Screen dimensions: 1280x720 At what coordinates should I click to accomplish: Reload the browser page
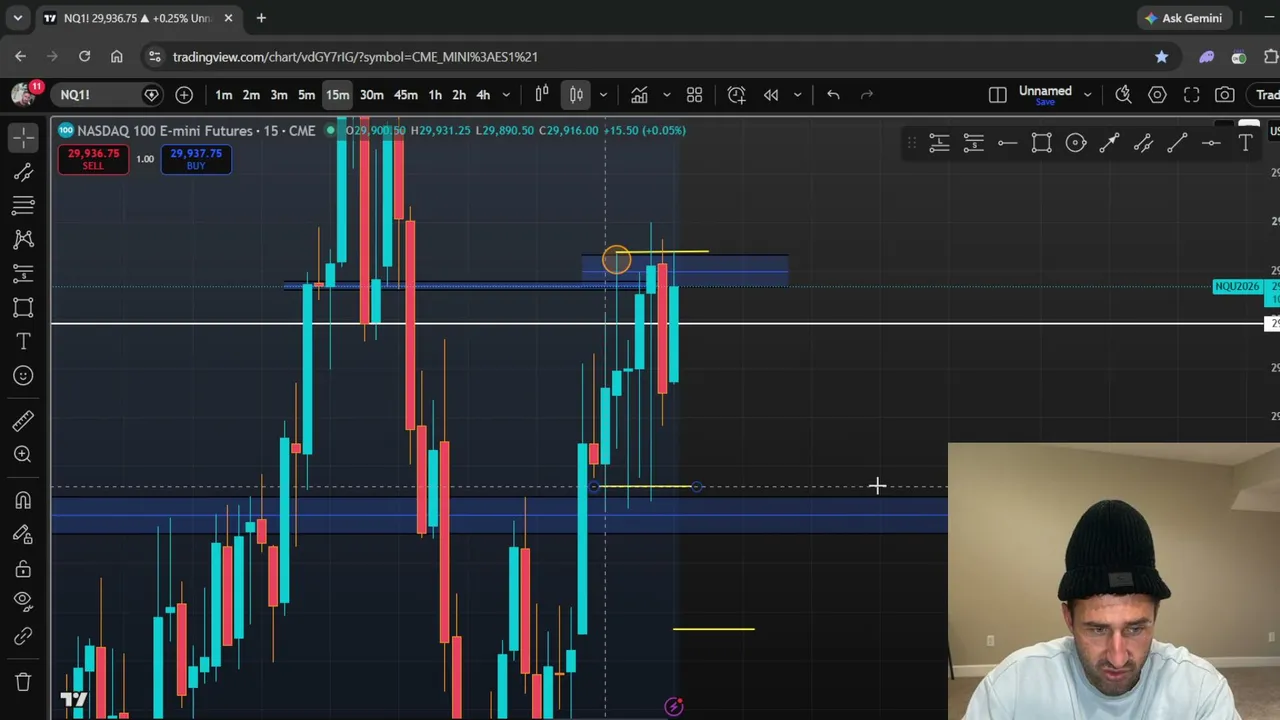(x=85, y=57)
